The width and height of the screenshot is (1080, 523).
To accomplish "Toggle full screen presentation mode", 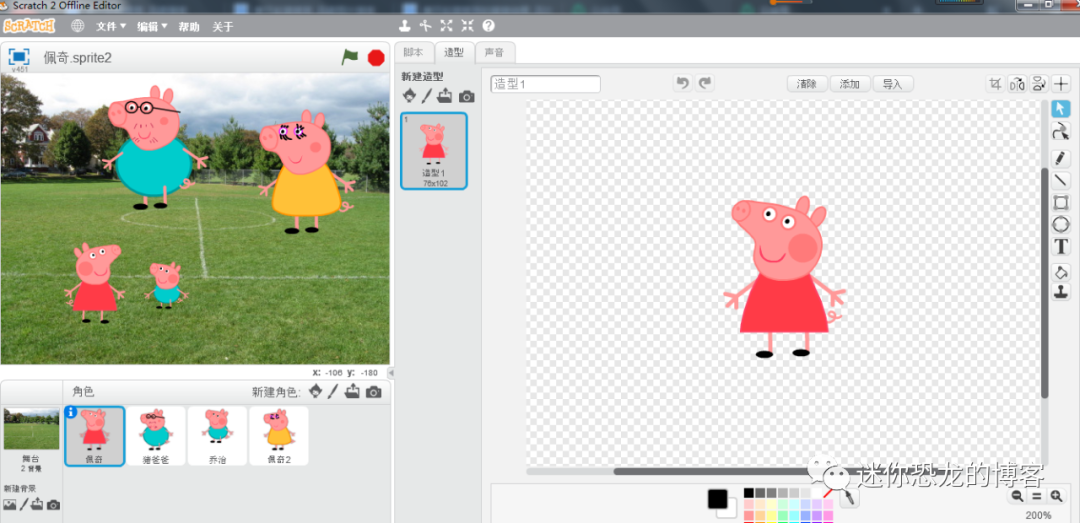I will (x=19, y=56).
